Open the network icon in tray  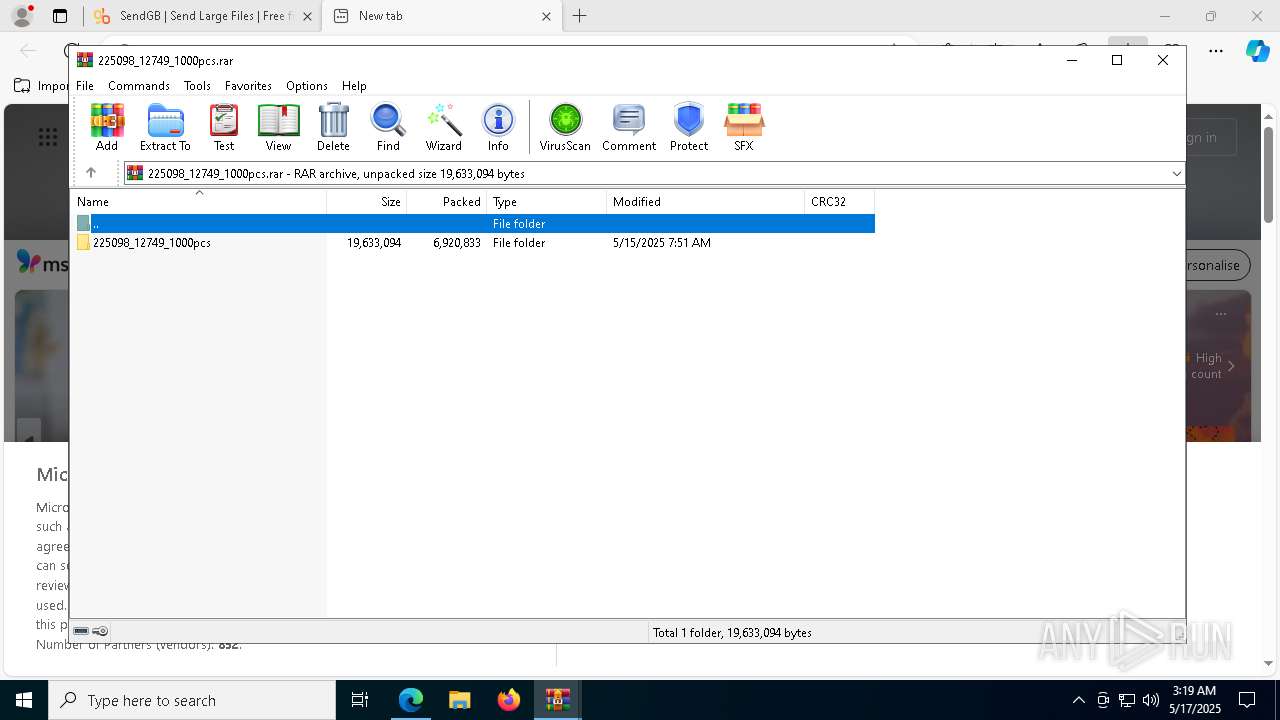(x=1127, y=700)
